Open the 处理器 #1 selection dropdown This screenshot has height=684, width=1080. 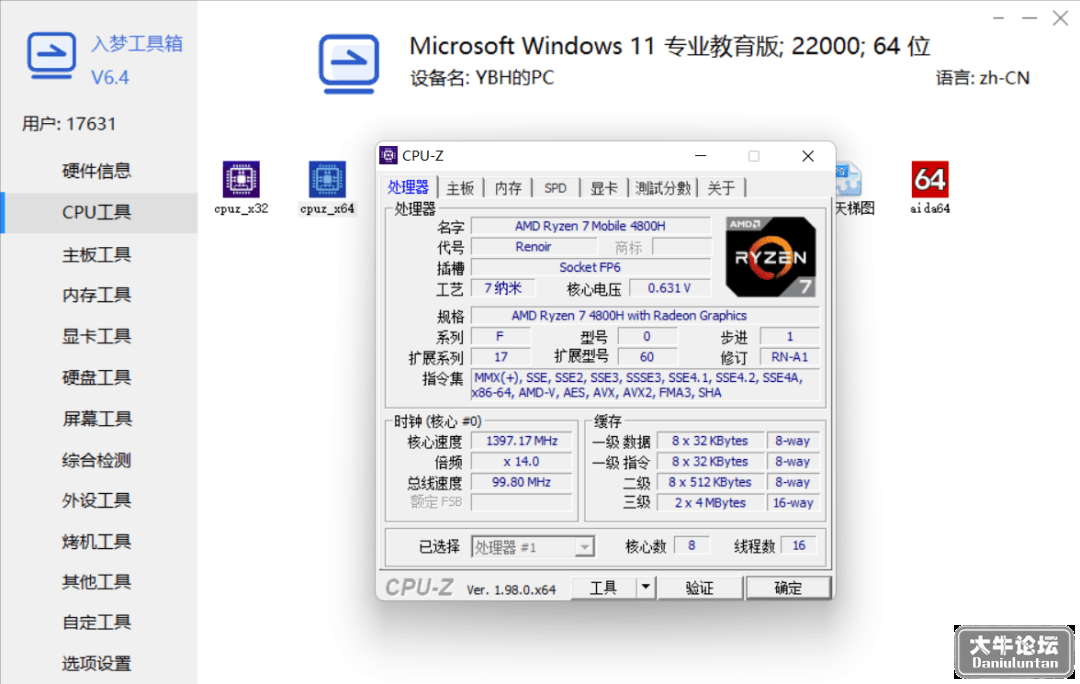point(532,547)
